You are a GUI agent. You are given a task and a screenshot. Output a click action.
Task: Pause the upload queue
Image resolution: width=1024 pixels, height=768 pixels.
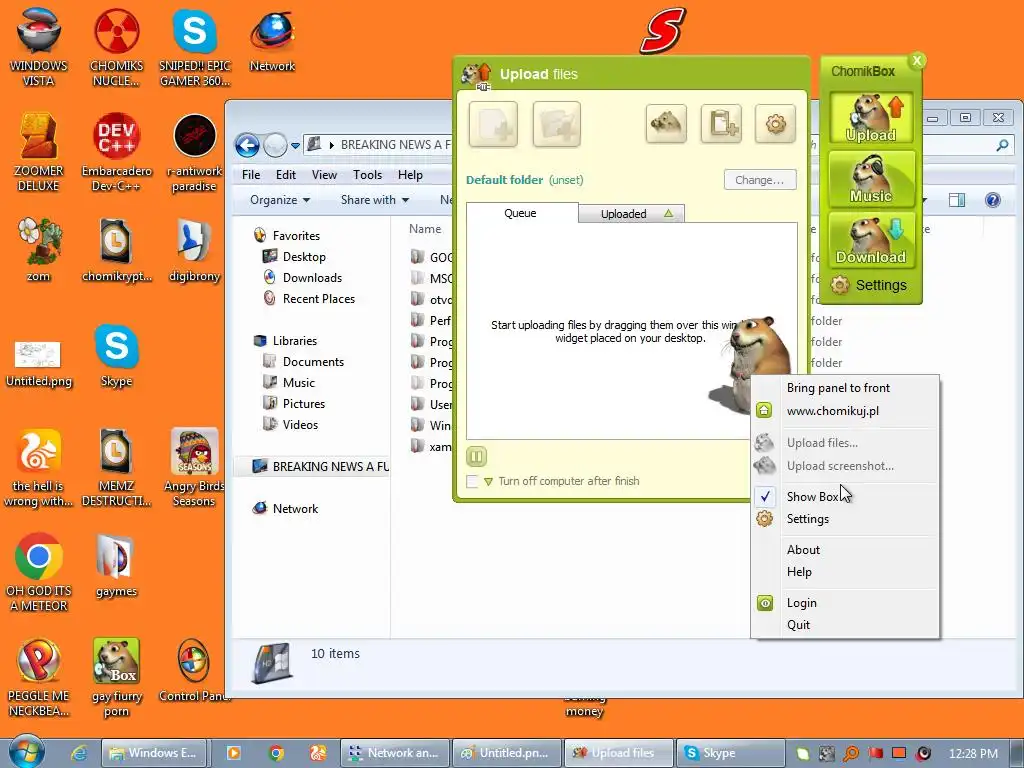[477, 456]
